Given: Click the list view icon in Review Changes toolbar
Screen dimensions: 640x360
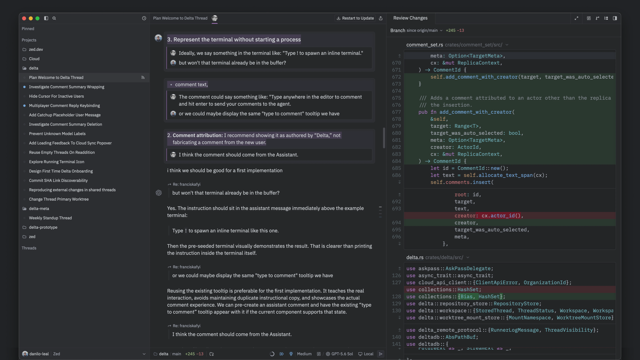Looking at the screenshot, I should coord(606,18).
